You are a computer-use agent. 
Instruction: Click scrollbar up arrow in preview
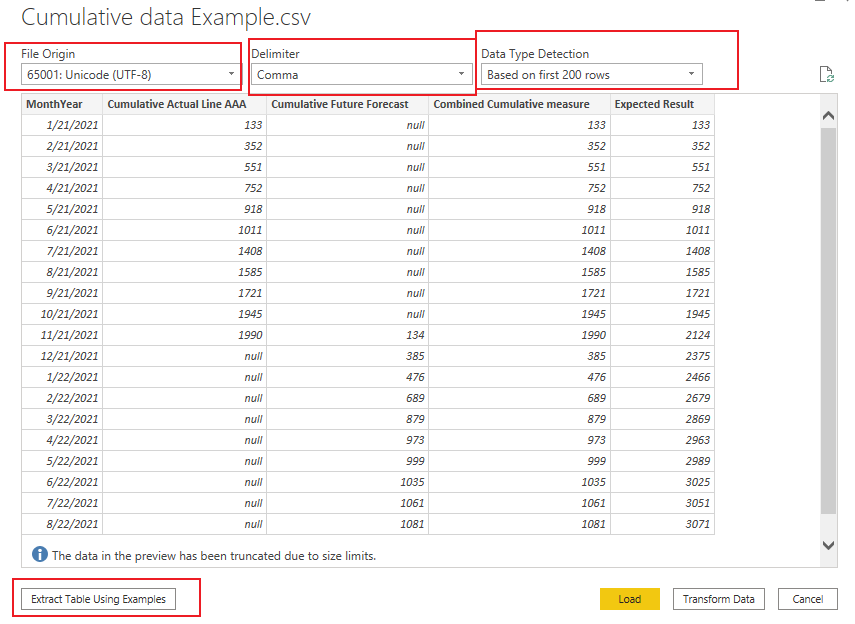tap(828, 115)
